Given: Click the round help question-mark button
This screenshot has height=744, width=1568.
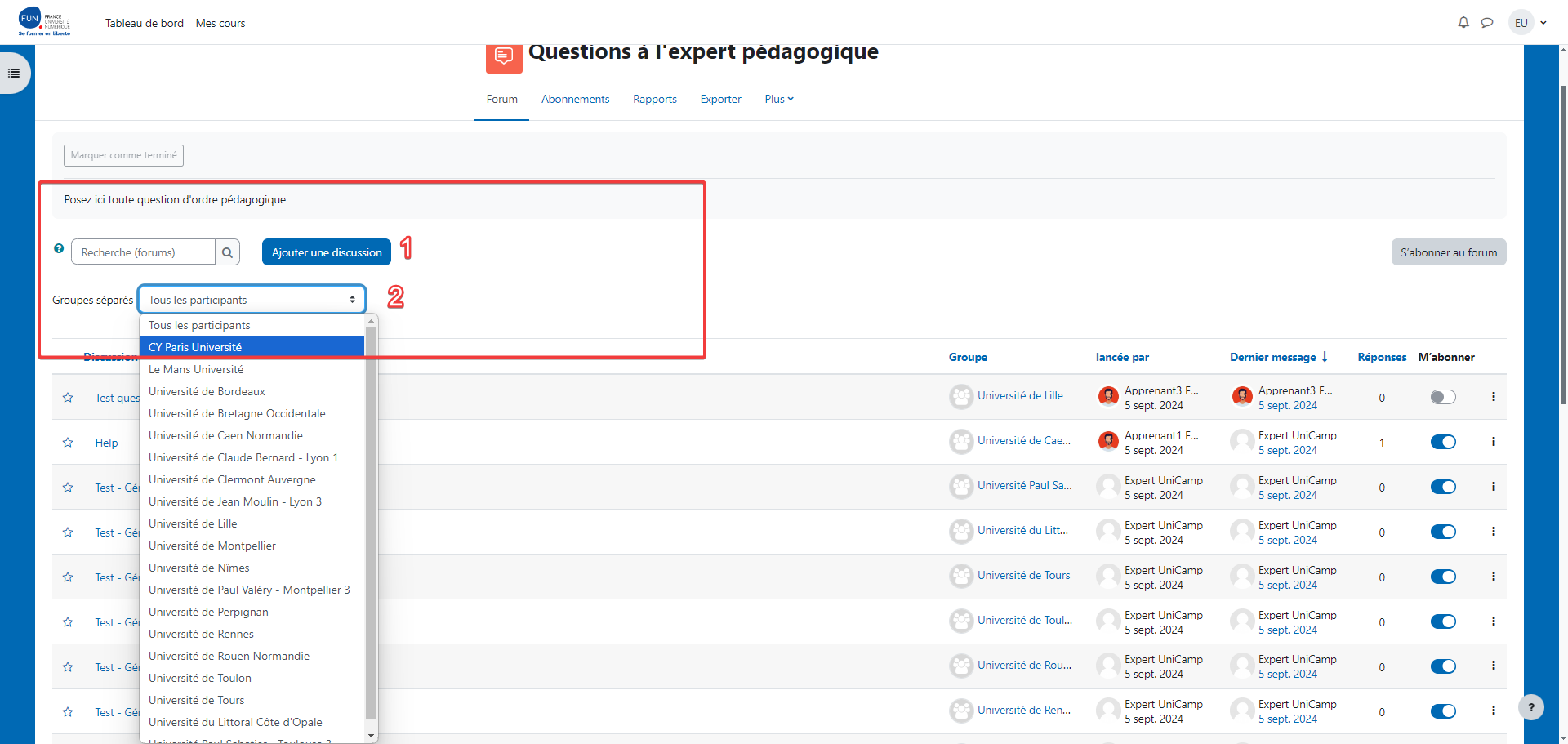Looking at the screenshot, I should pyautogui.click(x=1531, y=707).
